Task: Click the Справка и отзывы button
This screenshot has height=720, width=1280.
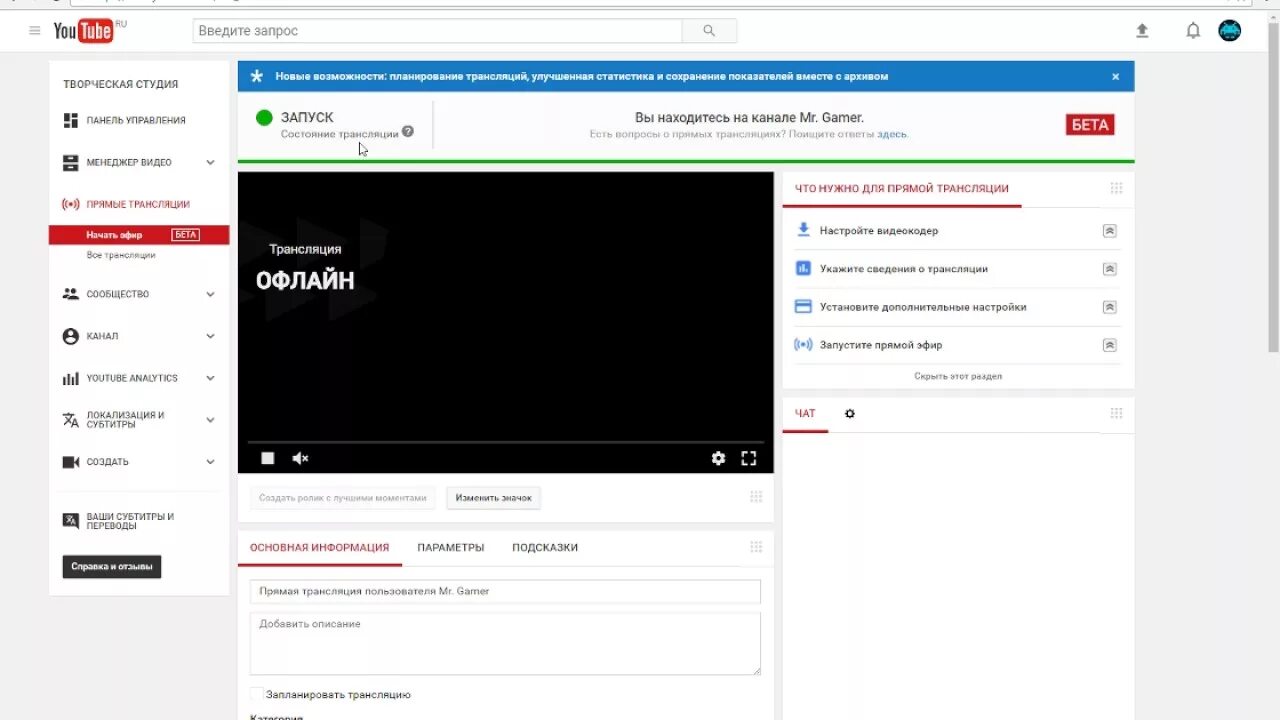Action: pos(112,567)
